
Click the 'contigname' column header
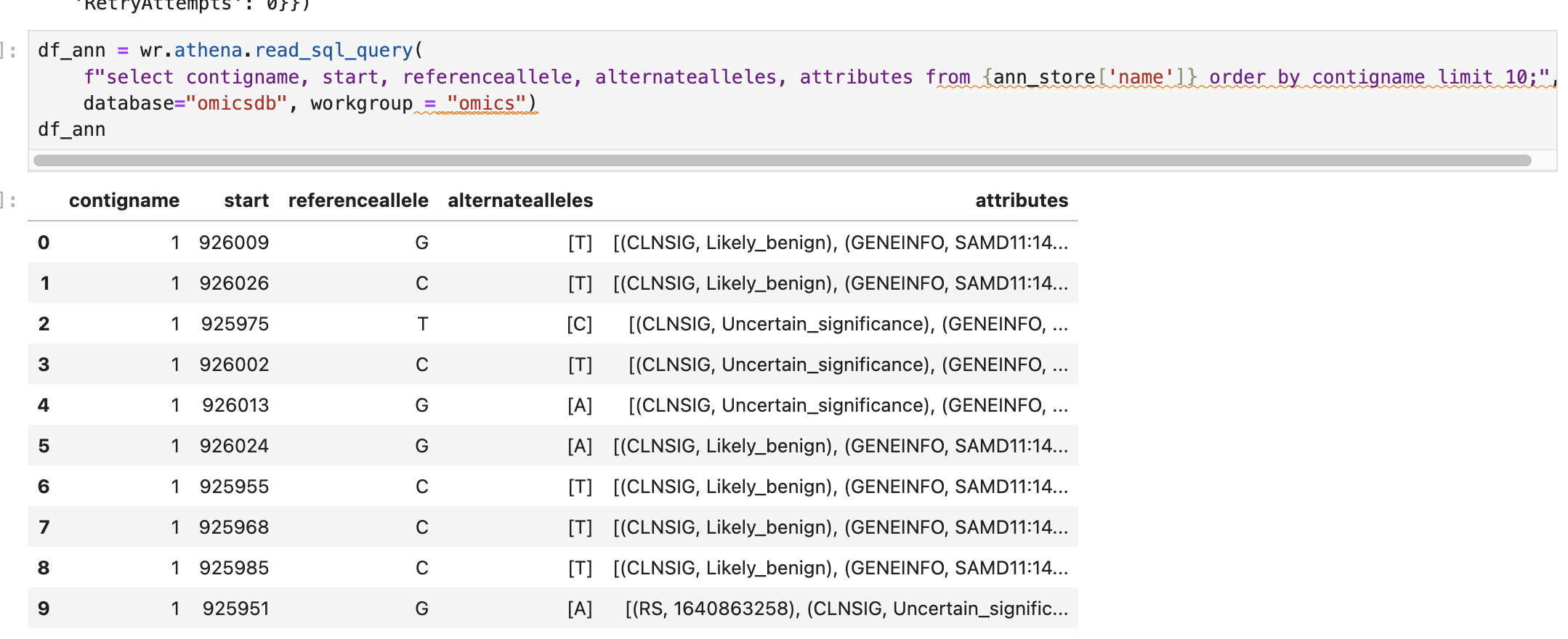pos(124,200)
